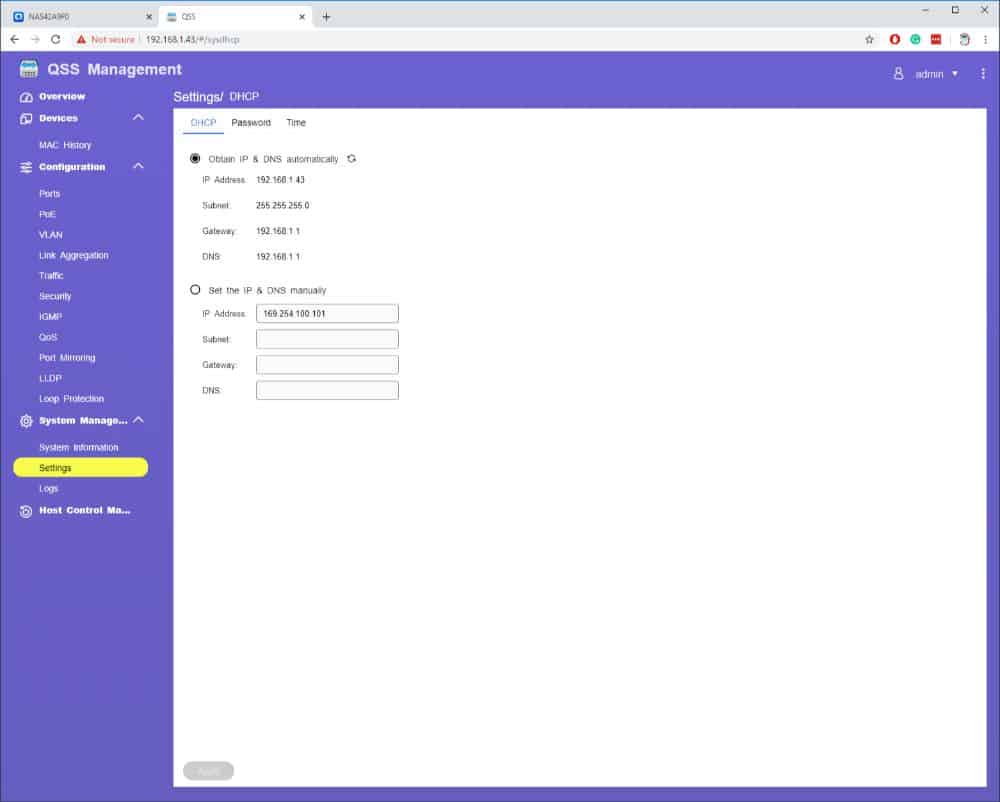Image resolution: width=1000 pixels, height=802 pixels.
Task: Collapse the Devices section
Action: point(138,118)
